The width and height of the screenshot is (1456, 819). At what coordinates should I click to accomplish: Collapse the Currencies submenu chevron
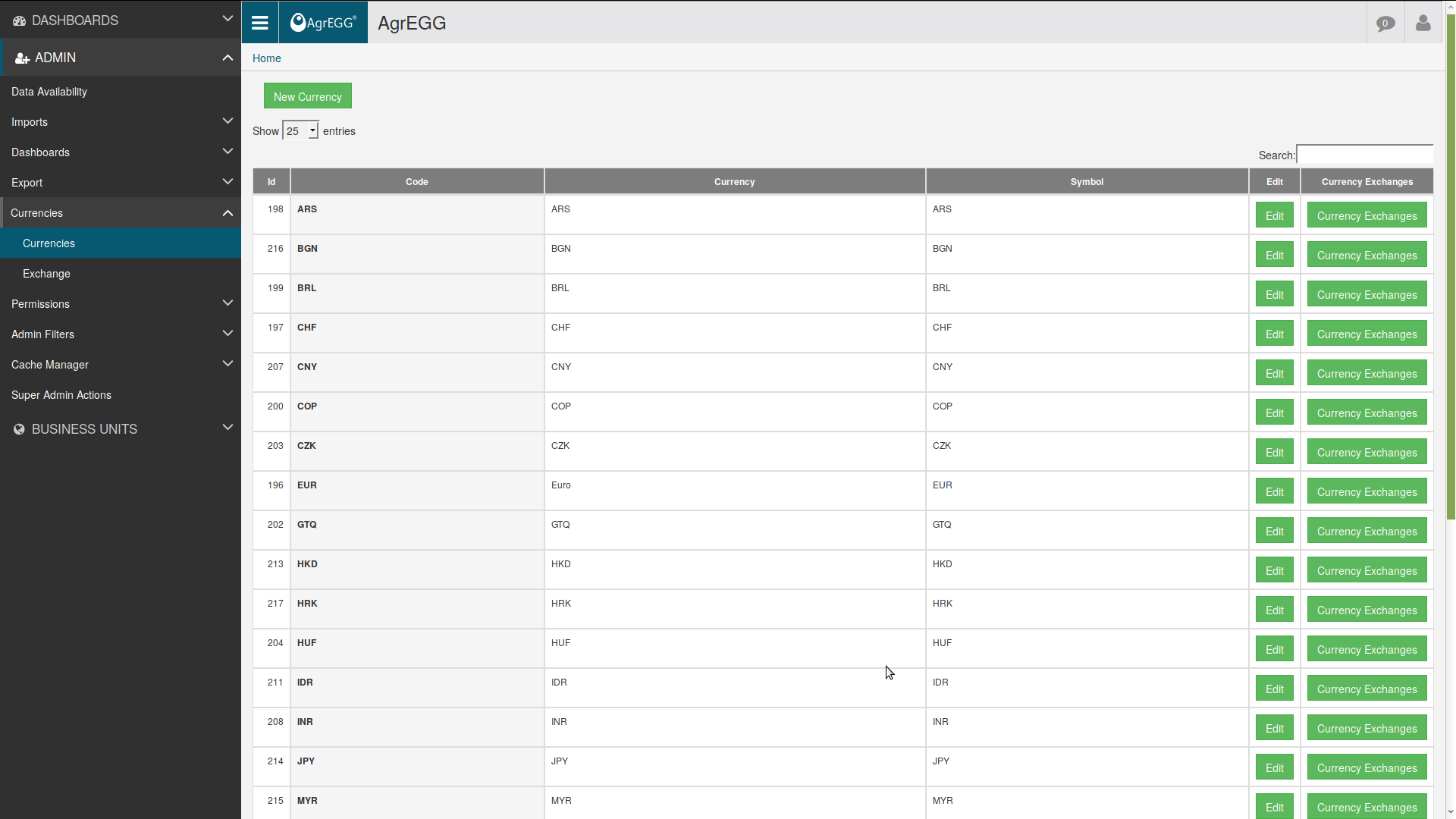(x=227, y=213)
